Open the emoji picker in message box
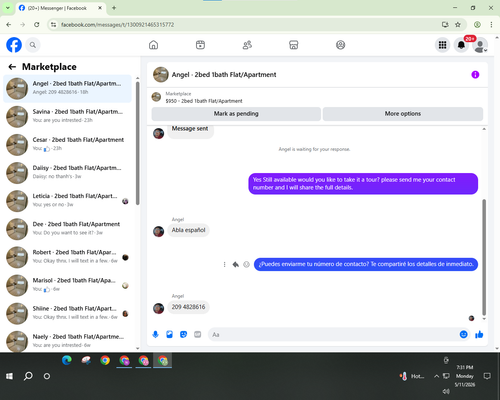The image size is (500, 400). tap(463, 334)
